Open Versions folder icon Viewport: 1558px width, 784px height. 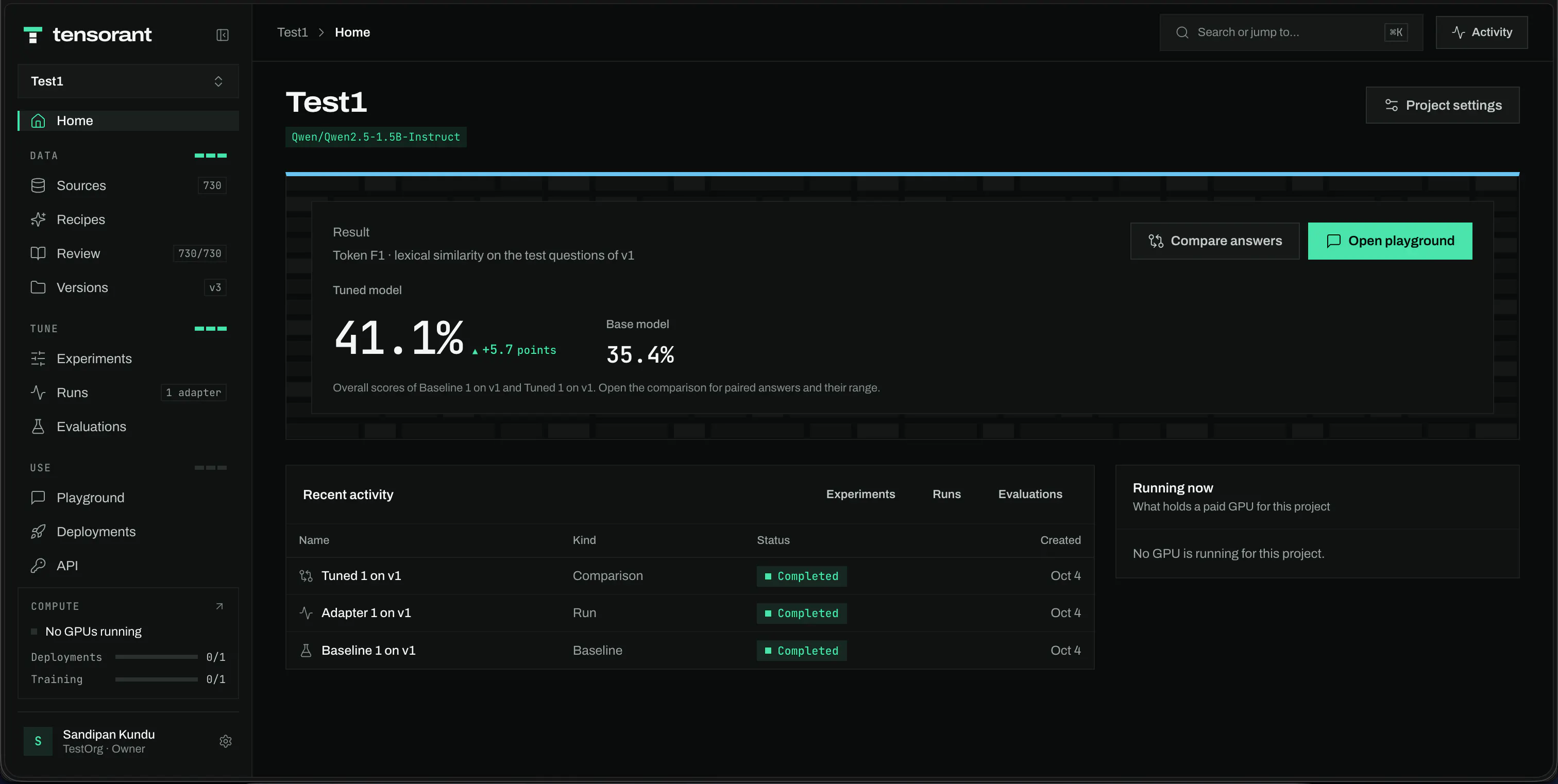(38, 287)
